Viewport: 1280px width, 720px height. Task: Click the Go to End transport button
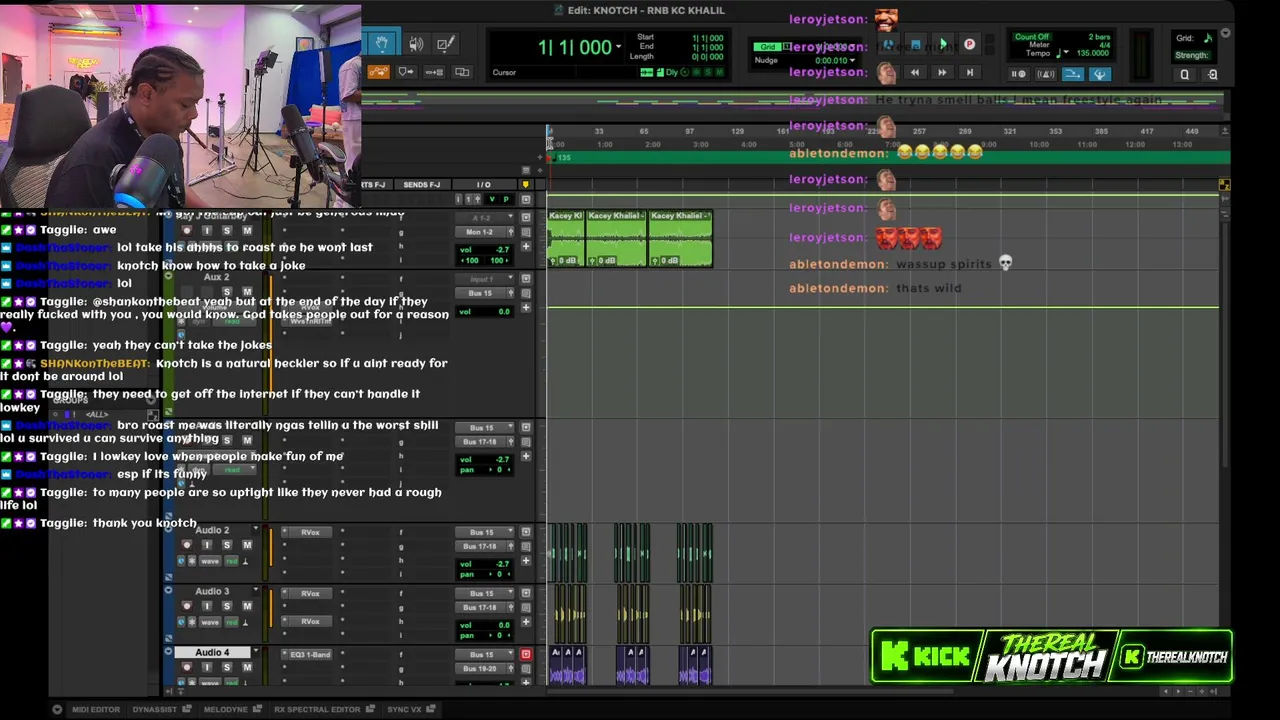tap(968, 72)
